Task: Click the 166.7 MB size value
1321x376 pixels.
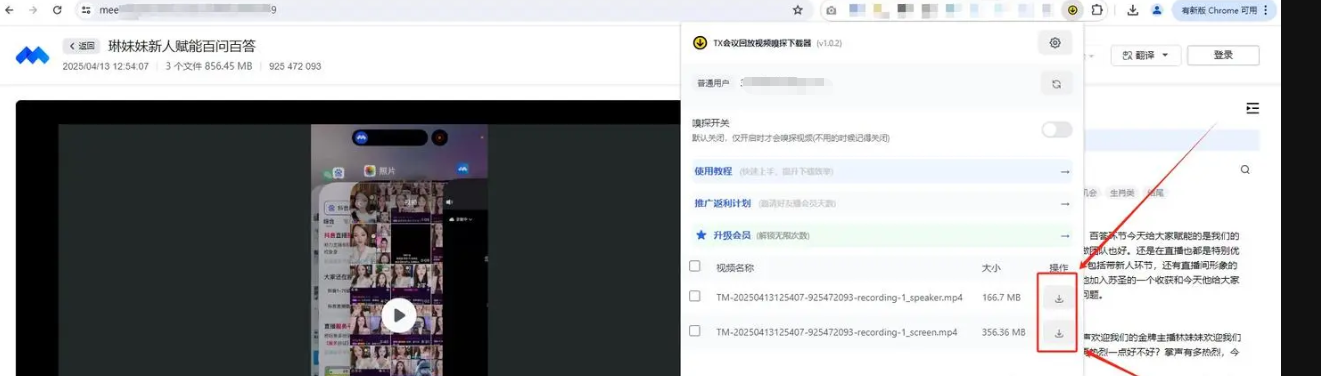Action: pos(1001,297)
